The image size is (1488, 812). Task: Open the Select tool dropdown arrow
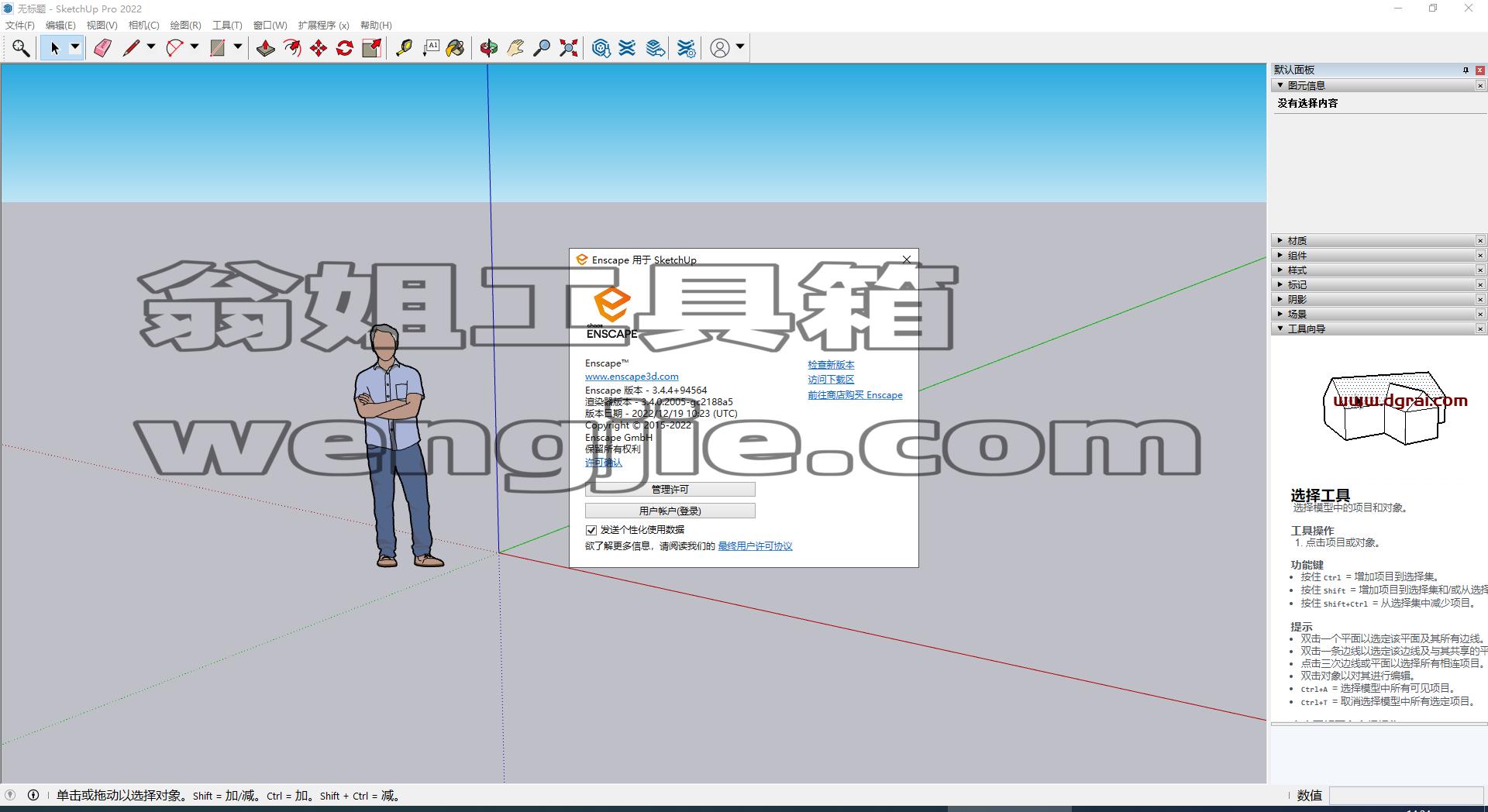click(75, 47)
